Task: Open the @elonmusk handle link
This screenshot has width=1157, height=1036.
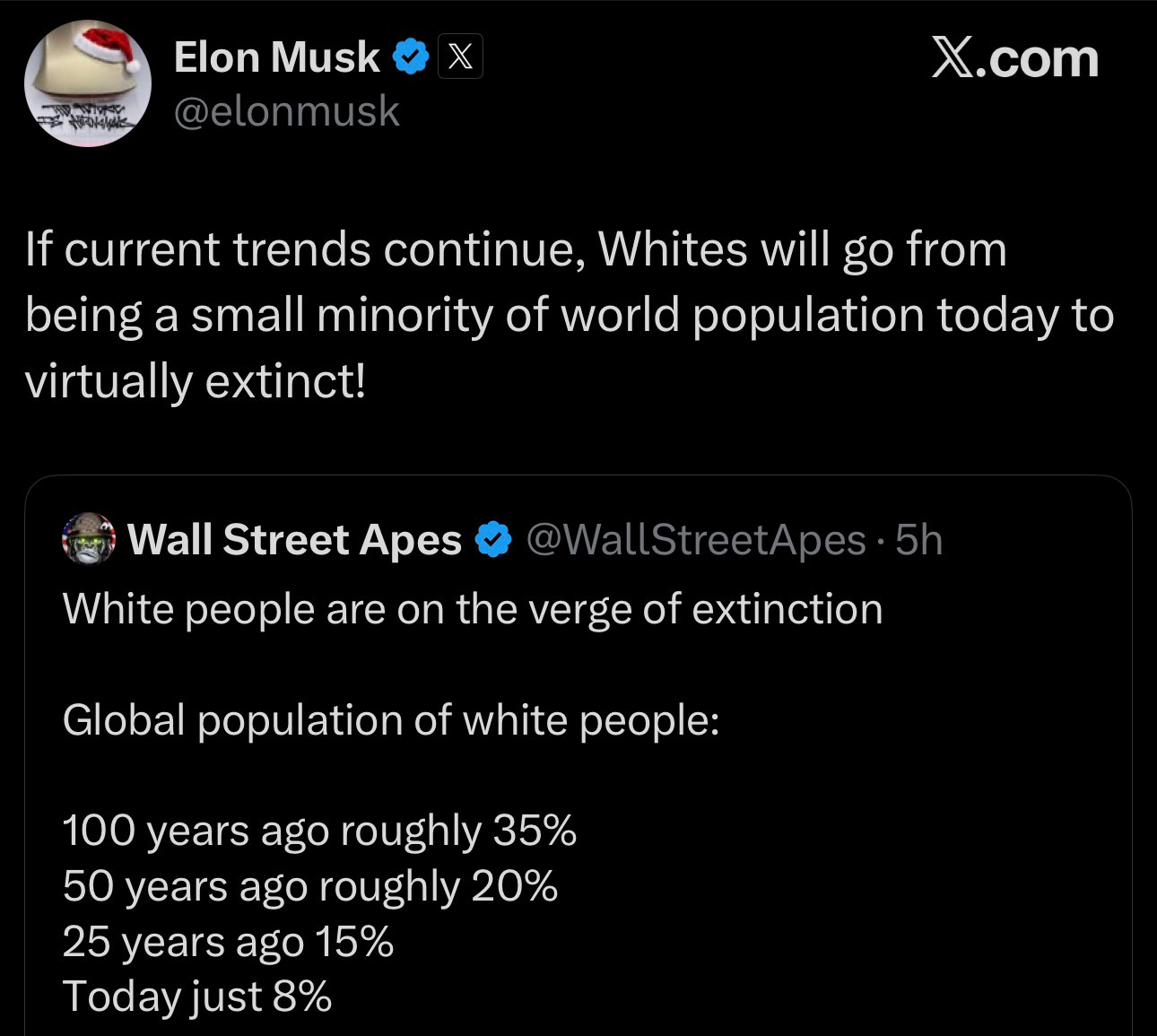Action: click(x=286, y=111)
